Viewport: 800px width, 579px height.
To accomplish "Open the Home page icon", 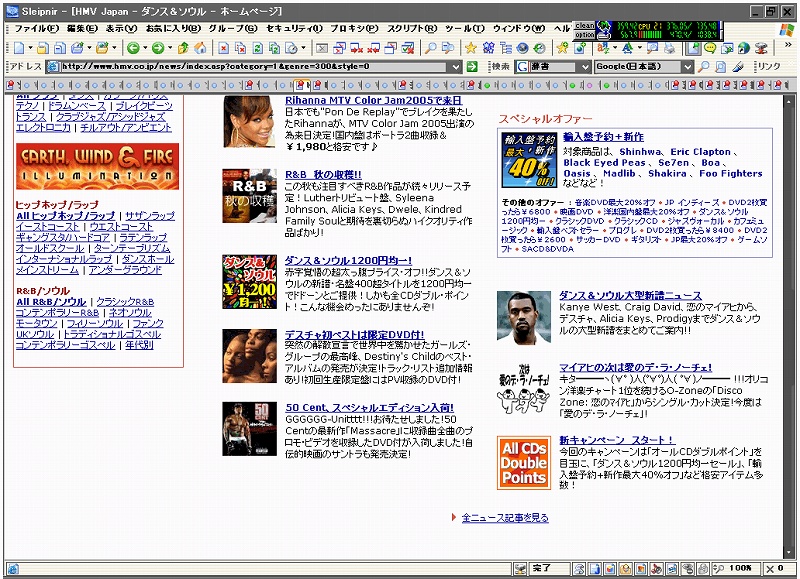I will pyautogui.click(x=200, y=48).
